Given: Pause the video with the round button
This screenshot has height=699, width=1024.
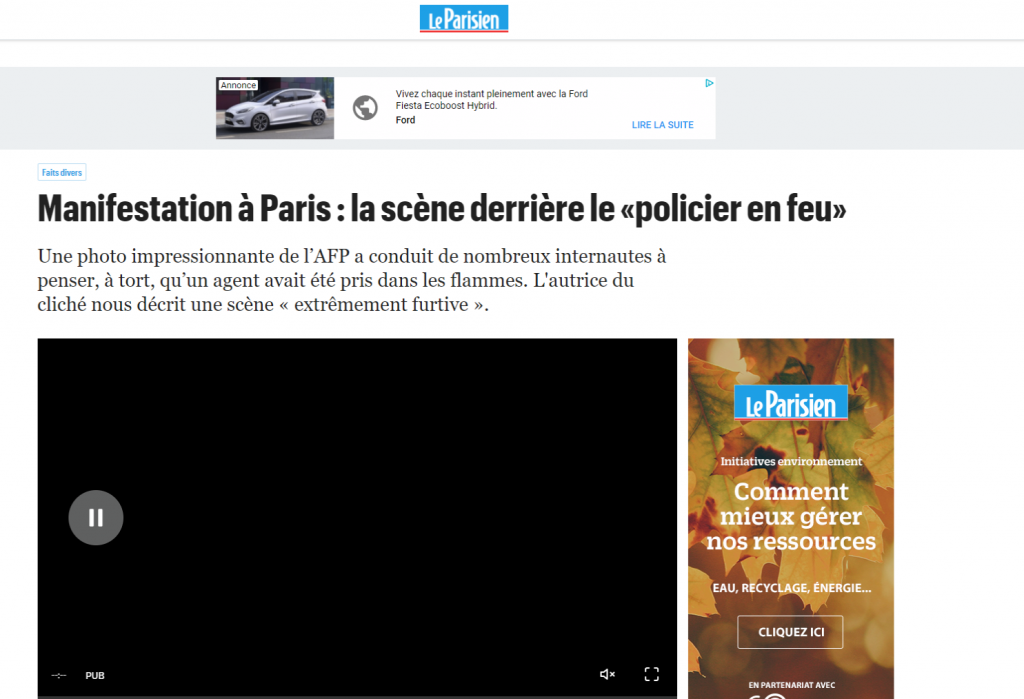Looking at the screenshot, I should click(x=96, y=517).
